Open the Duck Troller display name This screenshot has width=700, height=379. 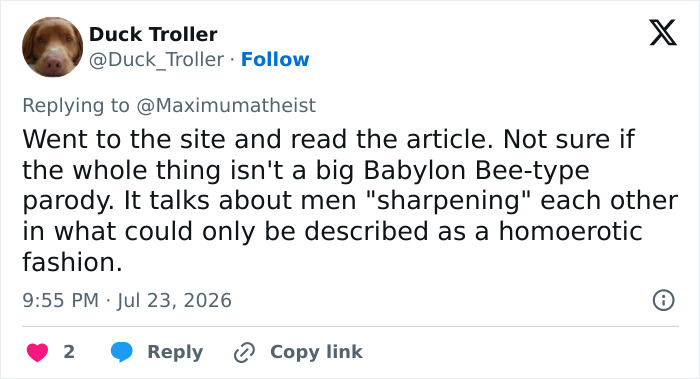click(x=153, y=34)
